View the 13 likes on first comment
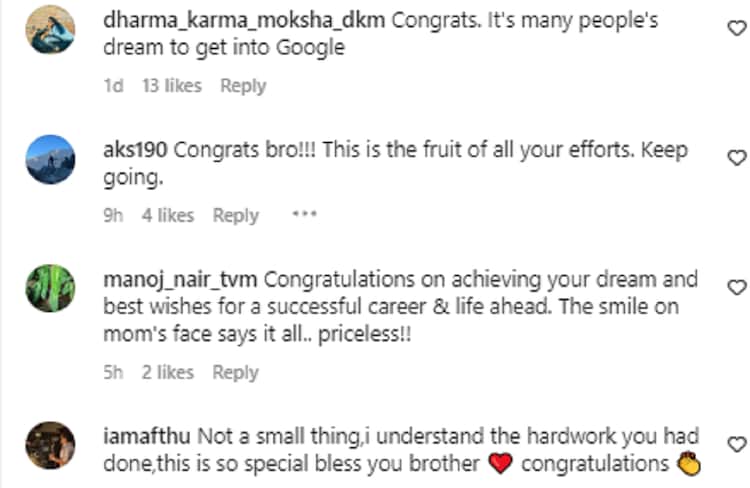This screenshot has height=488, width=750. pyautogui.click(x=171, y=86)
